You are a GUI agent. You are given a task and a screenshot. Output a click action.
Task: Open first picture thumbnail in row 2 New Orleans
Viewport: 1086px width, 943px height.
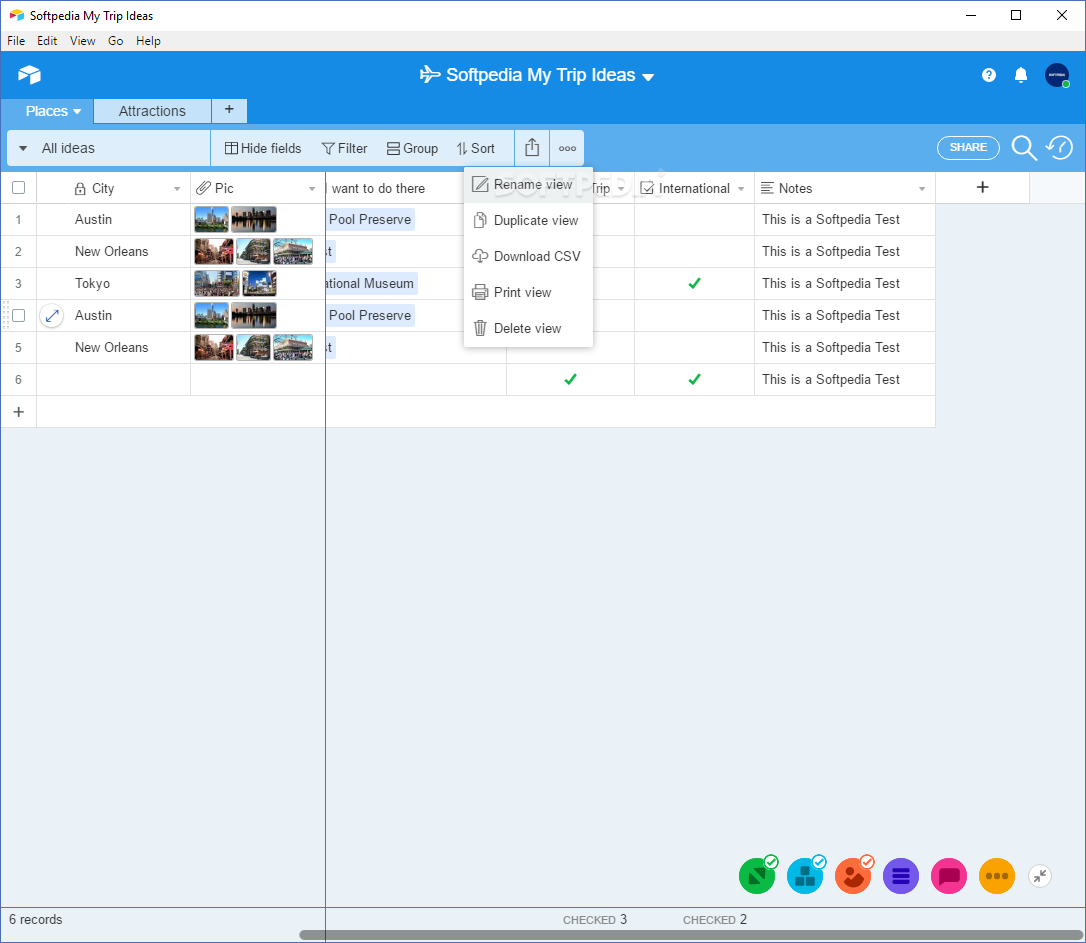point(213,251)
